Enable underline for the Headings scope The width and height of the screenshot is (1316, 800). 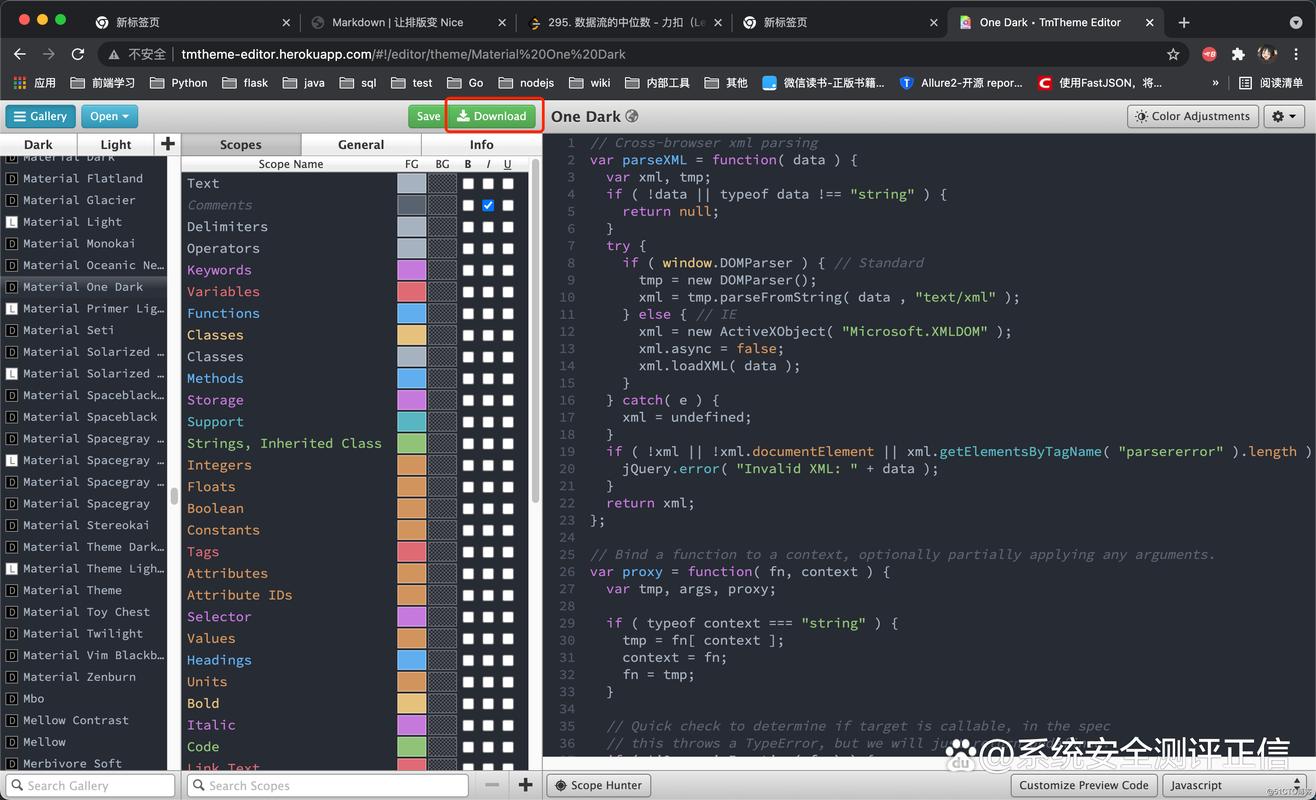pyautogui.click(x=508, y=660)
